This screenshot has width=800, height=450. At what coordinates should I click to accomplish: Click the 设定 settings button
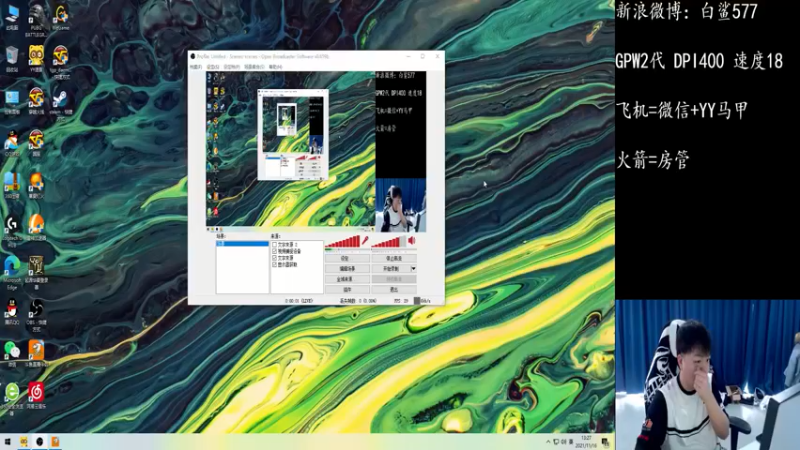click(347, 258)
